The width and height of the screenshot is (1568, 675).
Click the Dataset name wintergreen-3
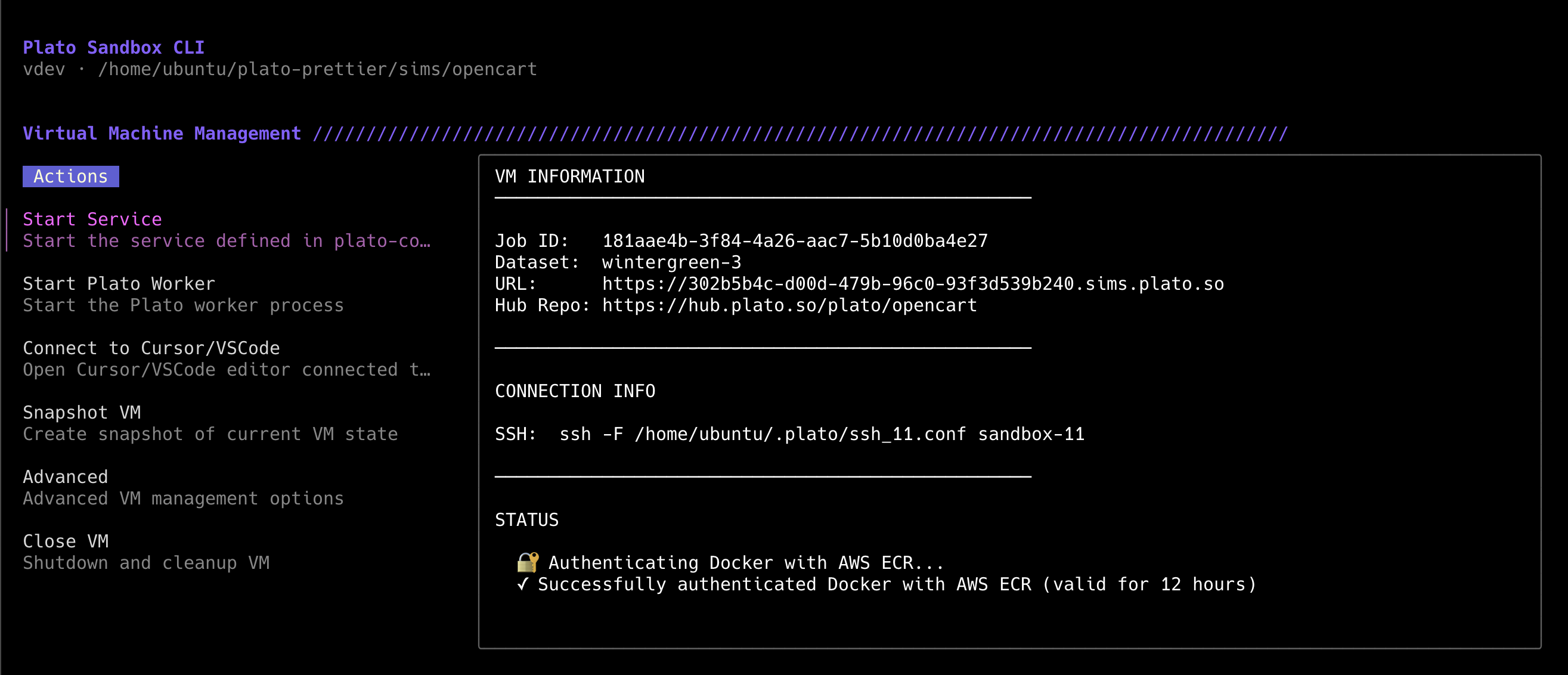[671, 262]
